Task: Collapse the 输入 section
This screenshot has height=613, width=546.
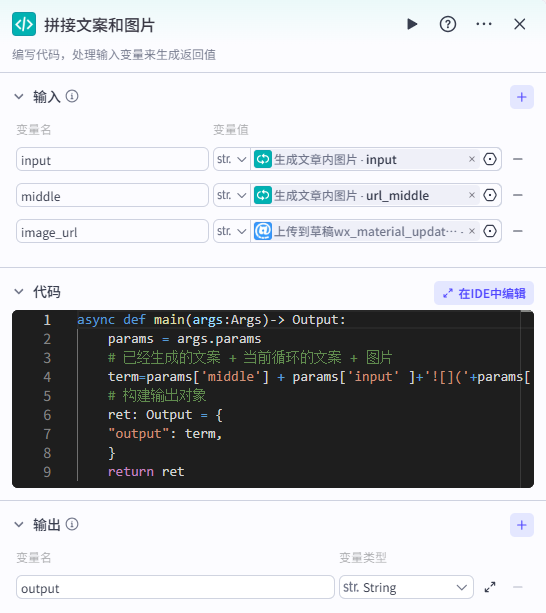Action: coord(18,96)
